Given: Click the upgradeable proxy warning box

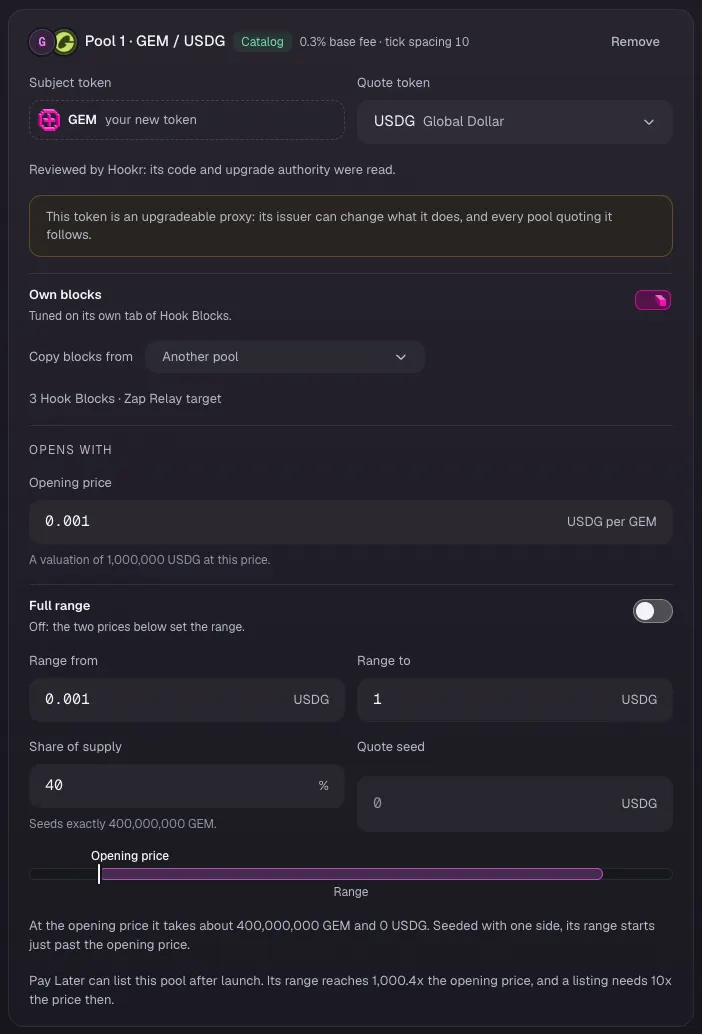Looking at the screenshot, I should 351,226.
